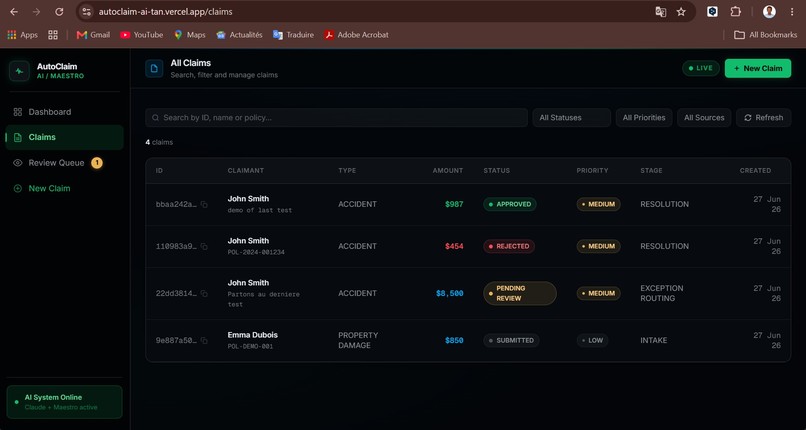Click policy POL-DEMO-001
The width and height of the screenshot is (806, 430).
[250, 346]
